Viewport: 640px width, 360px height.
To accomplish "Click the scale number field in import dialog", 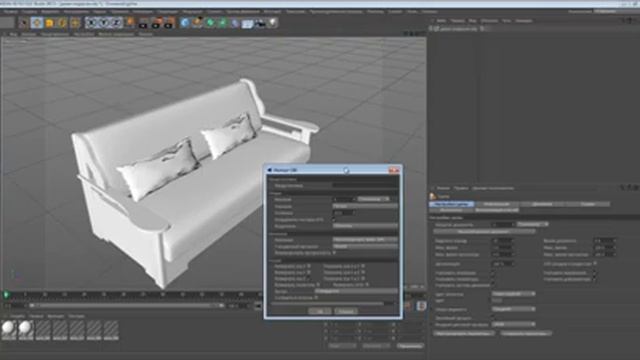I will 344,199.
